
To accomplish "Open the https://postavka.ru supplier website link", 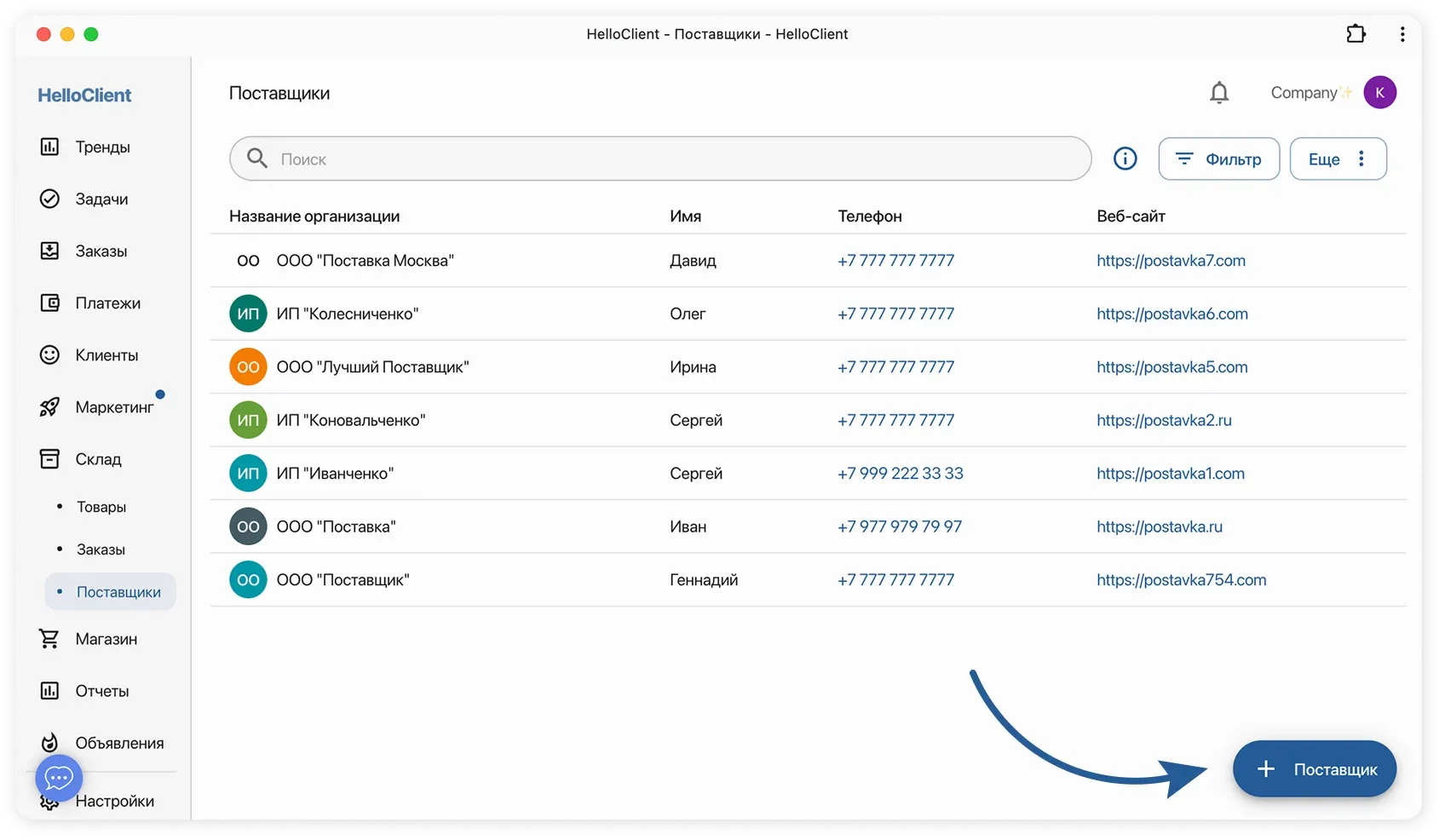I will tap(1160, 526).
